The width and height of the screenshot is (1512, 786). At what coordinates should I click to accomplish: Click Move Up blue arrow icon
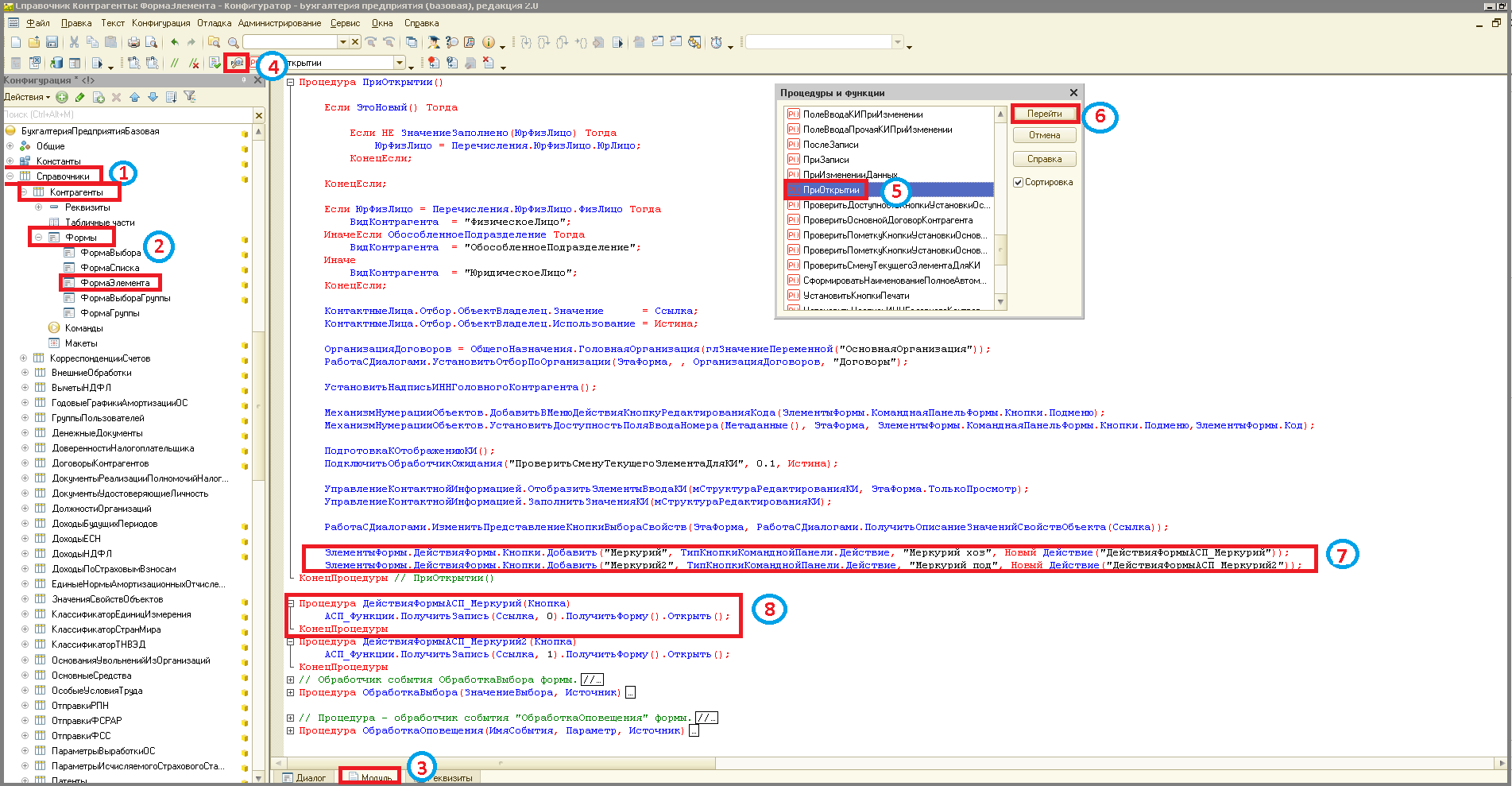coord(134,97)
